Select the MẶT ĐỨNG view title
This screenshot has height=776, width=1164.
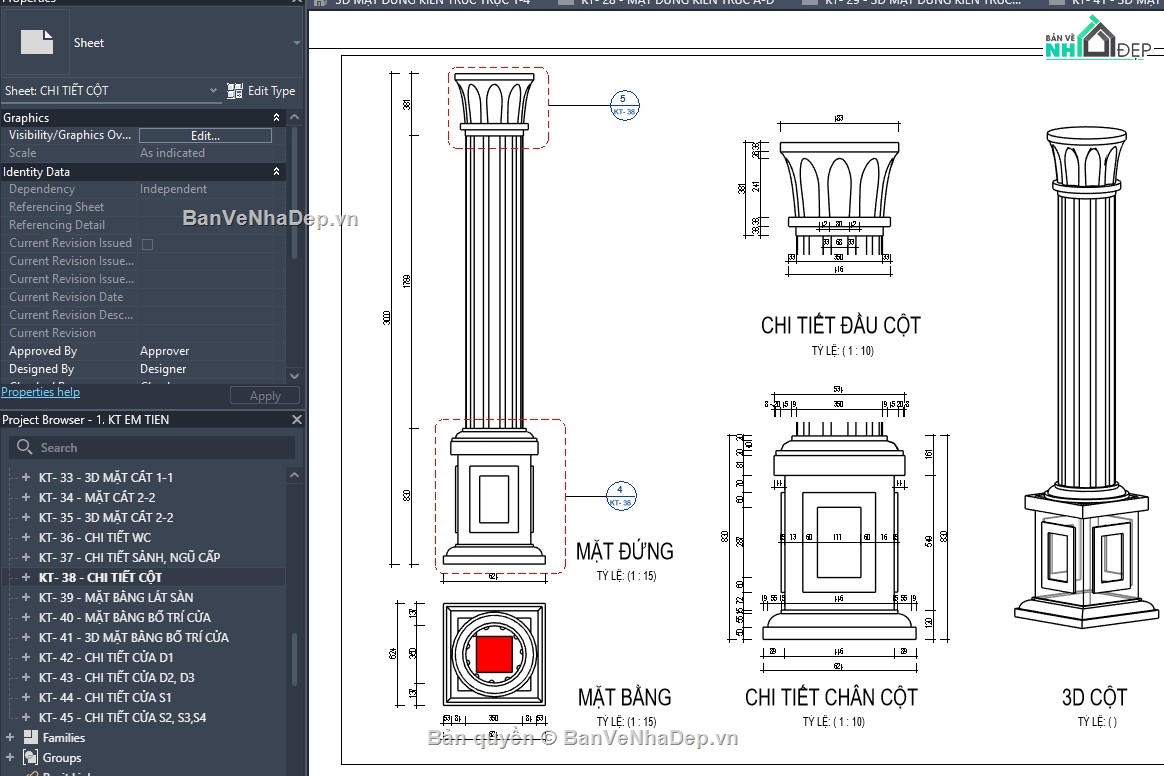(x=625, y=552)
